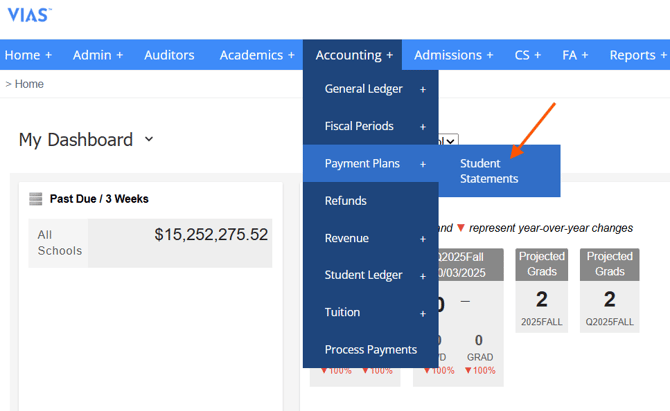Open the Academics menu
Screen dimensions: 670x411
point(257,55)
